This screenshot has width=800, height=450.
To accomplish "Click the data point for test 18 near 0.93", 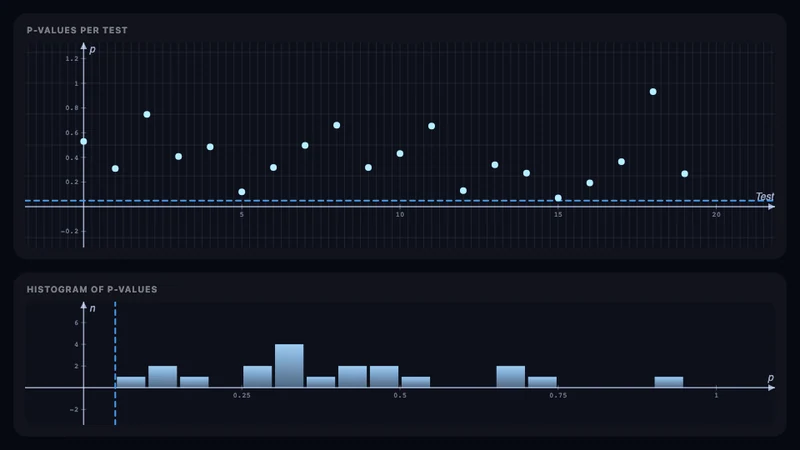I will tap(653, 92).
